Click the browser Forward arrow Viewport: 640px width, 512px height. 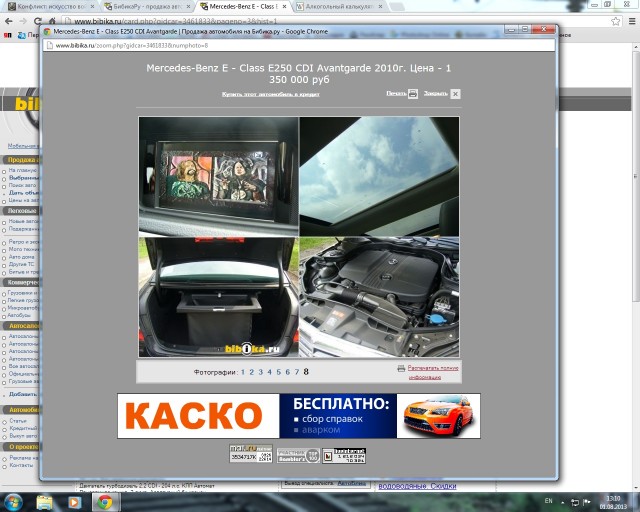pos(23,21)
